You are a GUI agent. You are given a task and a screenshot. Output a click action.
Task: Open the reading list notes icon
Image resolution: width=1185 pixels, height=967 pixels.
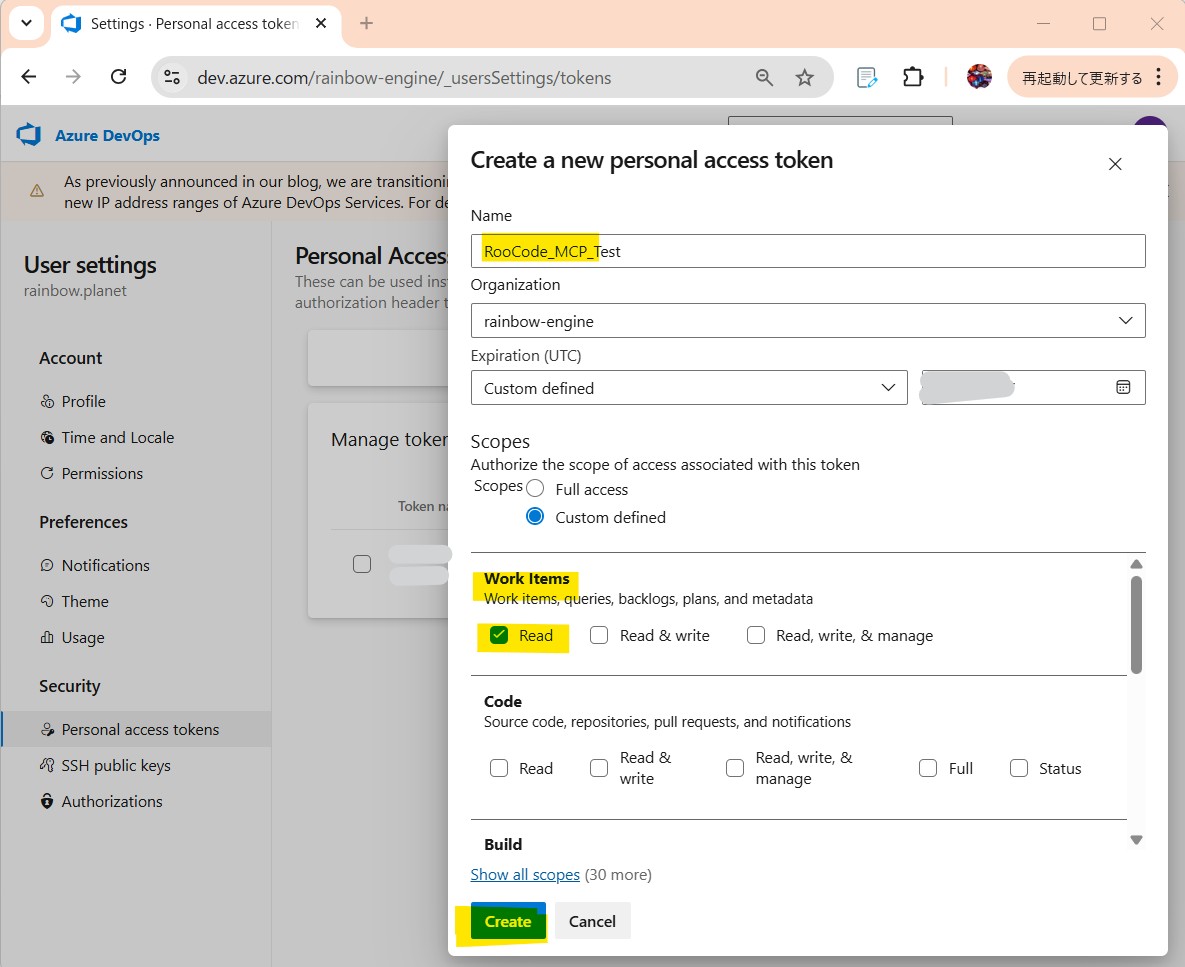pyautogui.click(x=867, y=77)
